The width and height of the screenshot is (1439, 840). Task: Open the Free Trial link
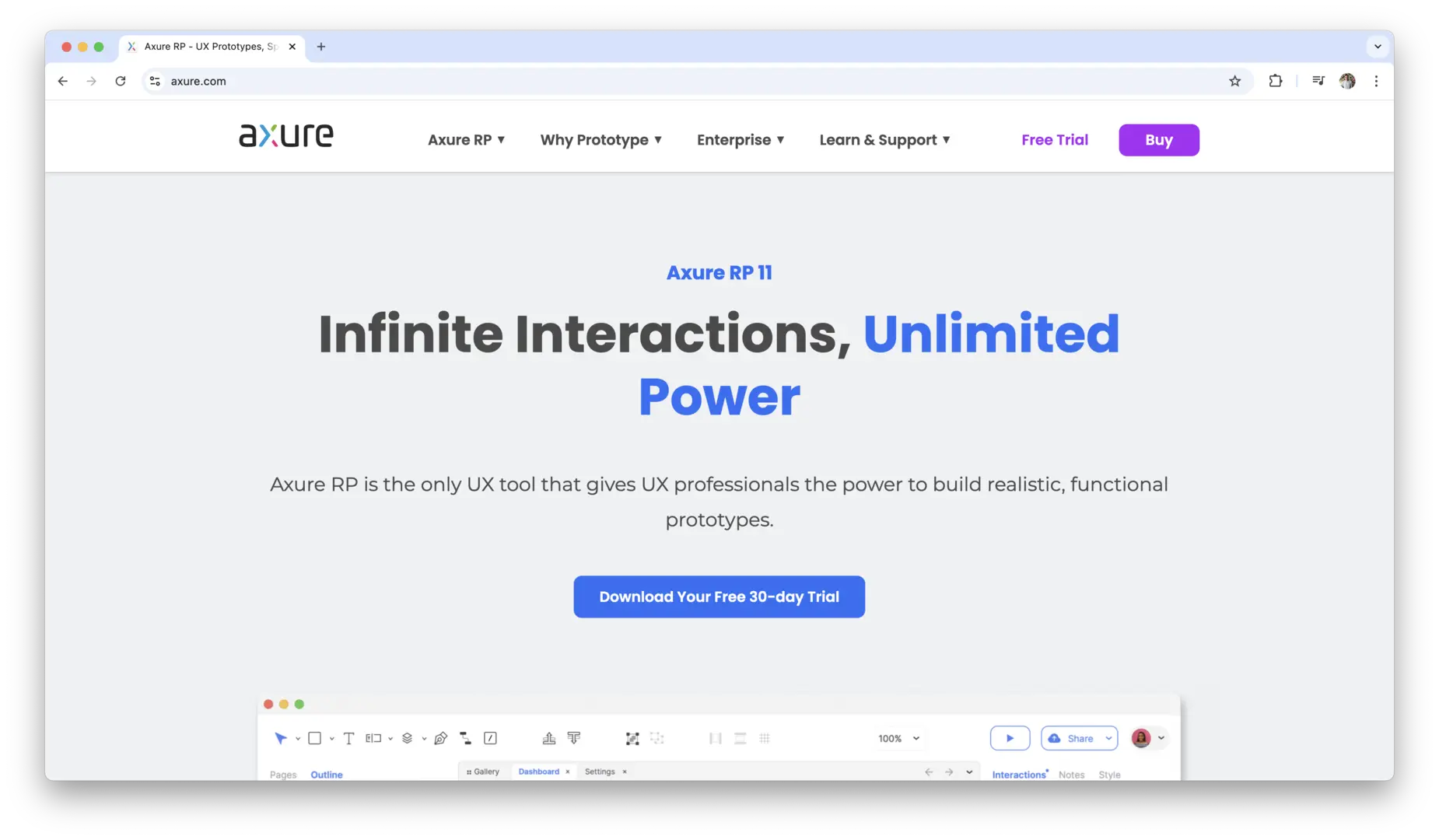(x=1054, y=140)
